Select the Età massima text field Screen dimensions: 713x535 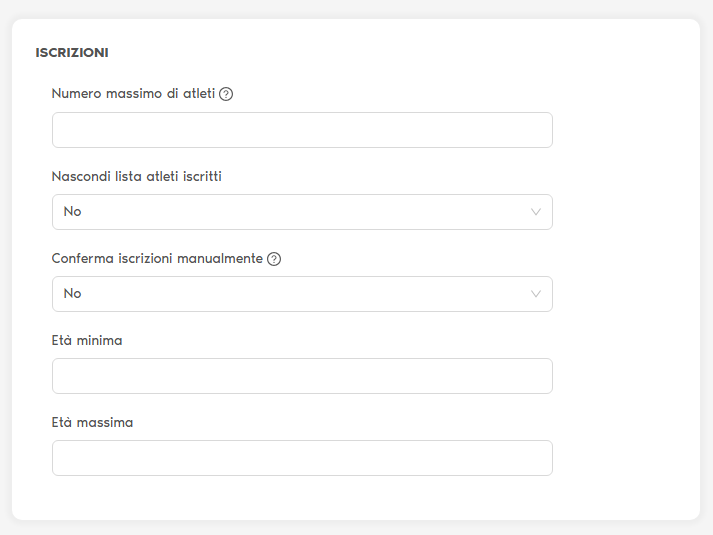301,458
